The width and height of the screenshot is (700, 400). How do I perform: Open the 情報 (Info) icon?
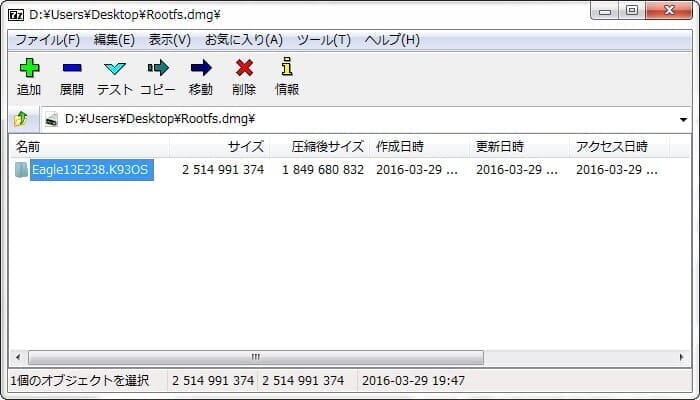coord(287,67)
